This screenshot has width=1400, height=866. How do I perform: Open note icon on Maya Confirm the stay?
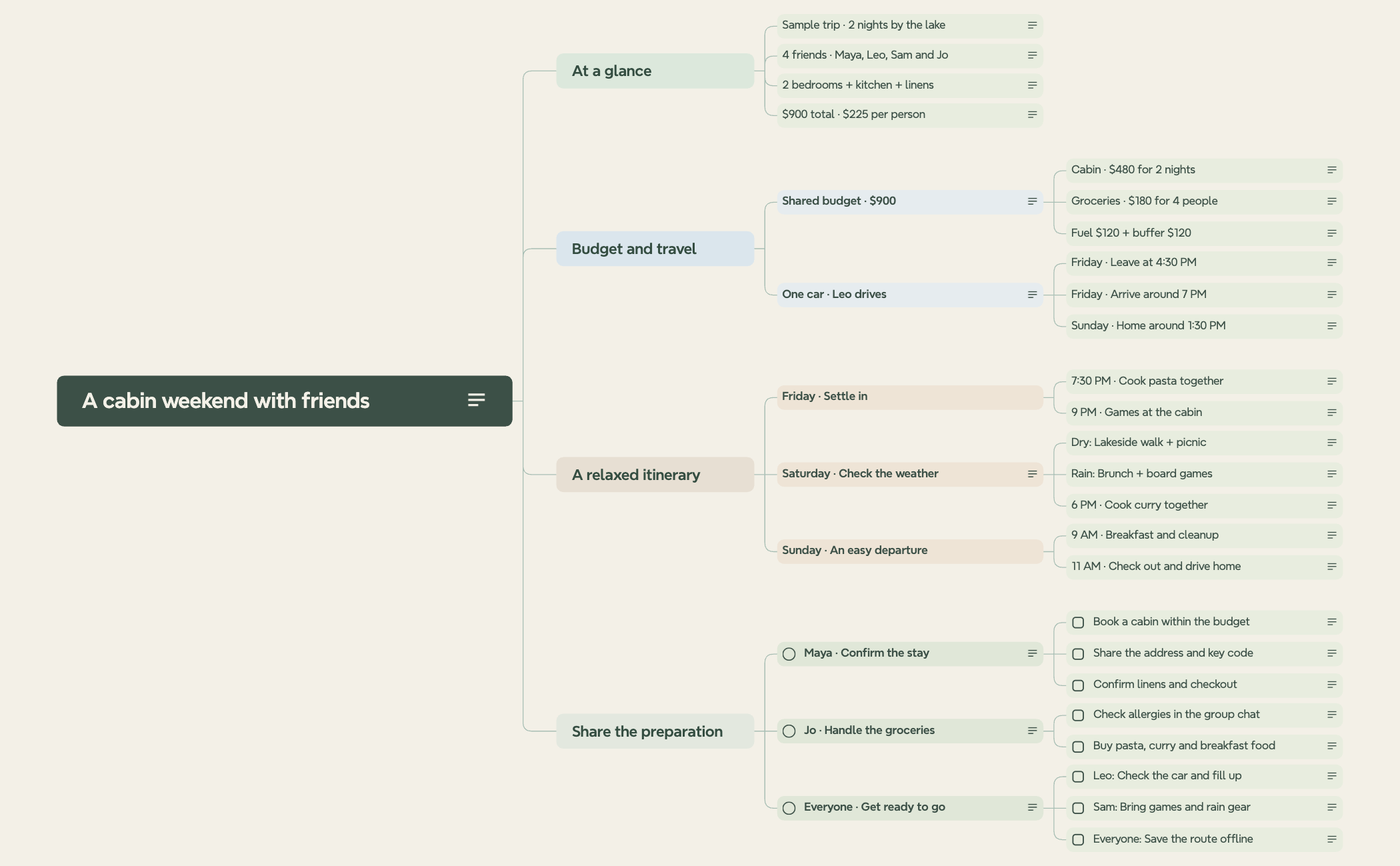coord(1032,653)
